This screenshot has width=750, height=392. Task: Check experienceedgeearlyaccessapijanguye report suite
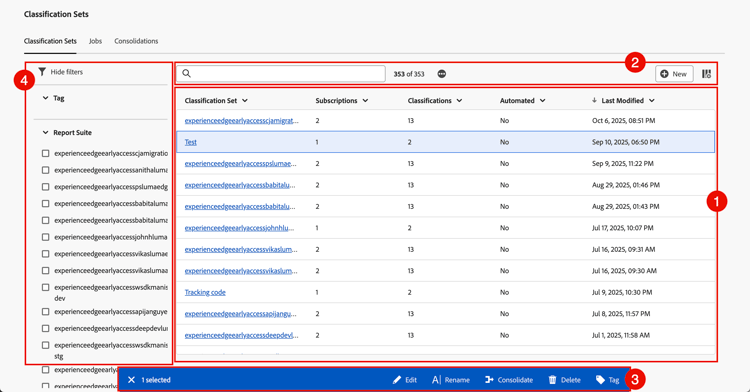pyautogui.click(x=45, y=312)
